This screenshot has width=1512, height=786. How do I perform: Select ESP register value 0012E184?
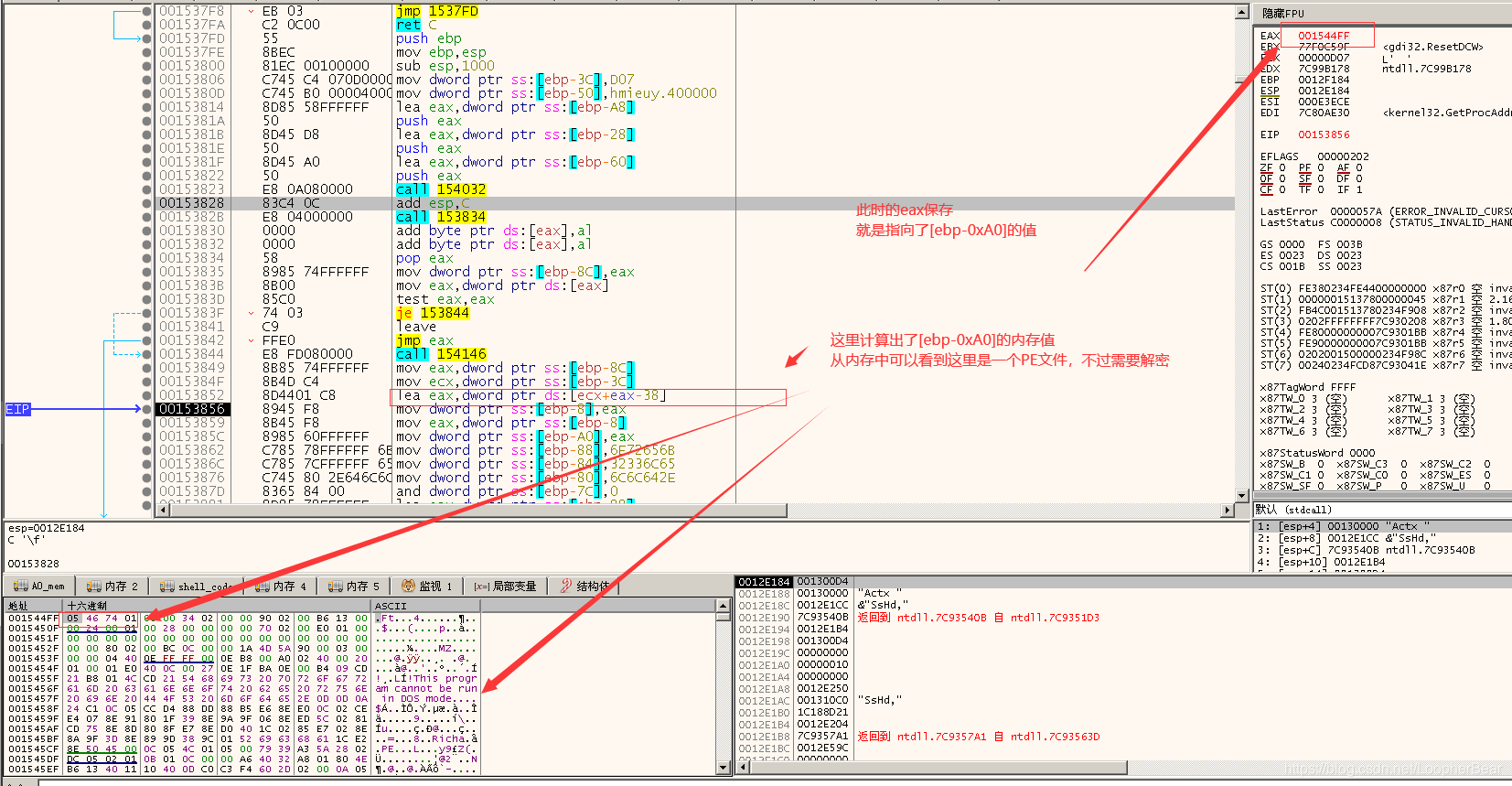pos(1324,91)
